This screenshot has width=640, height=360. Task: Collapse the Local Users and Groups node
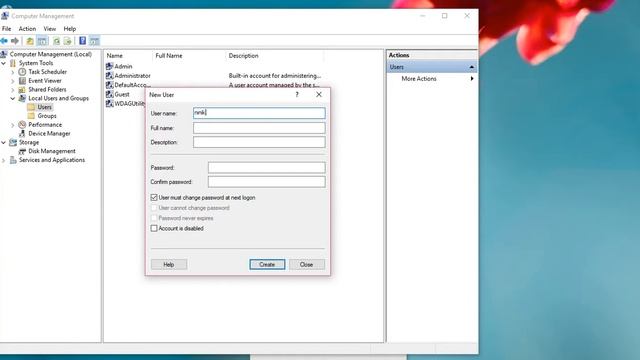point(13,98)
